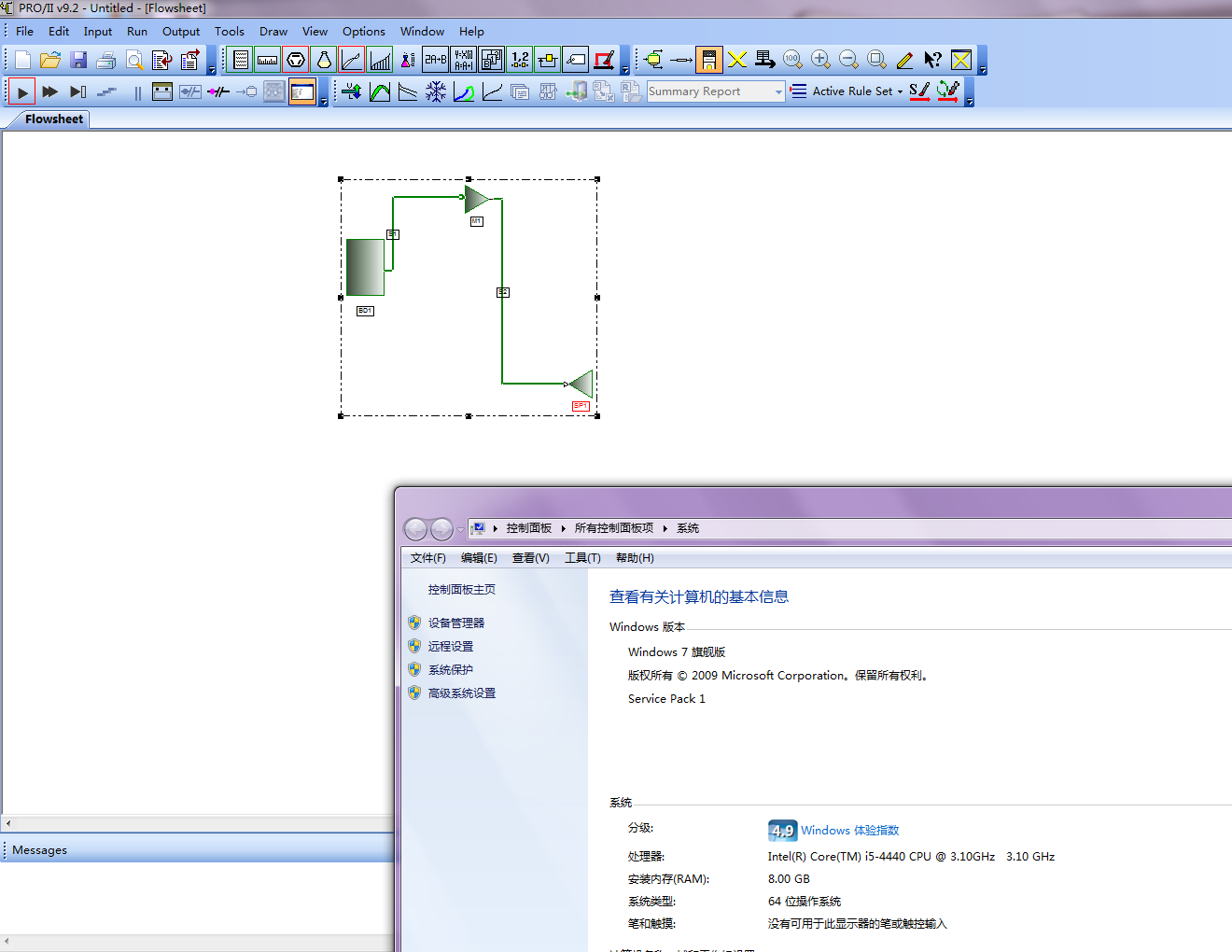
Task: Open 高级系统设置 link in System window
Action: (462, 693)
